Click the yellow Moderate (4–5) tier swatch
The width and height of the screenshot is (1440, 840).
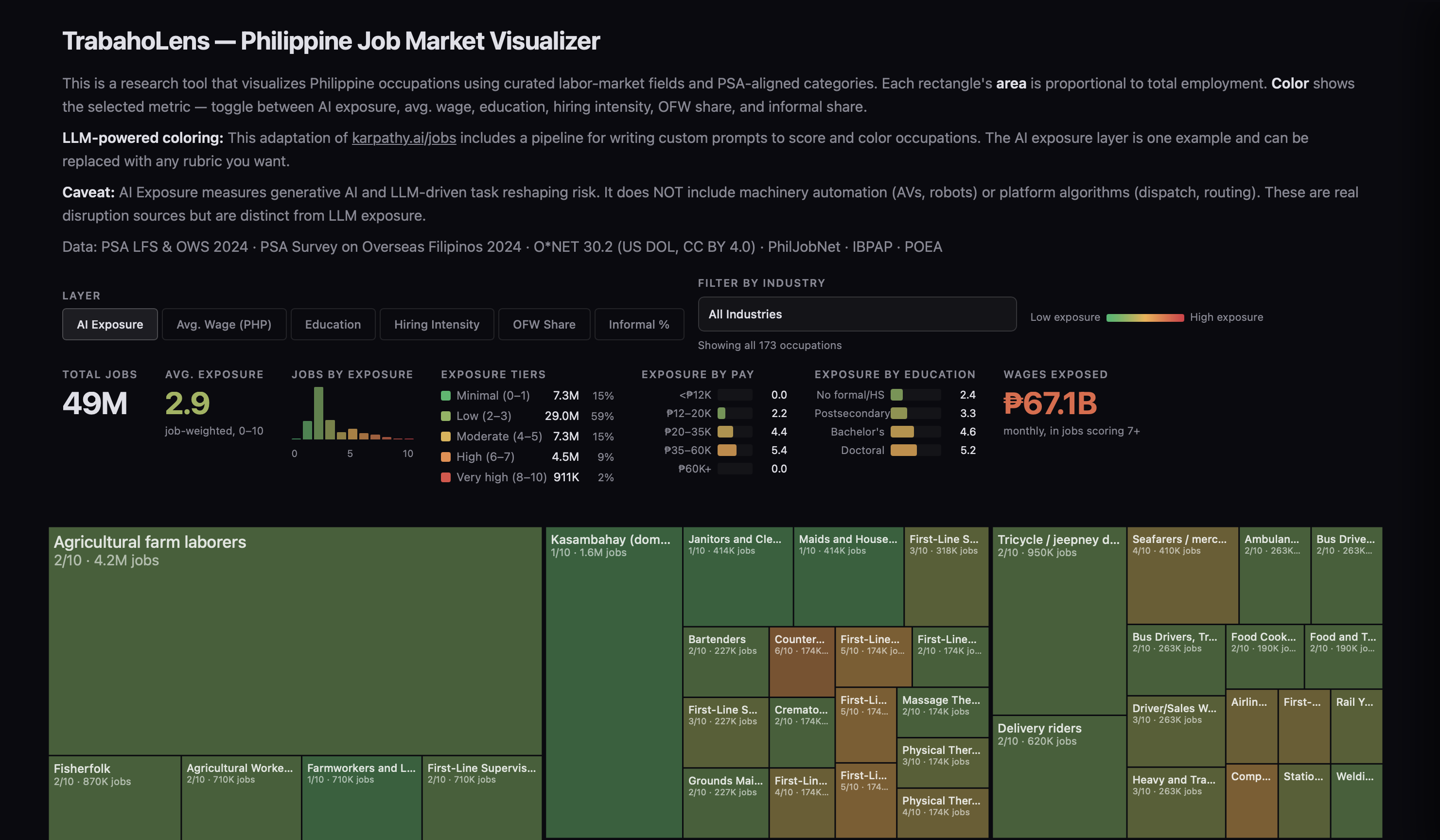[x=446, y=437]
